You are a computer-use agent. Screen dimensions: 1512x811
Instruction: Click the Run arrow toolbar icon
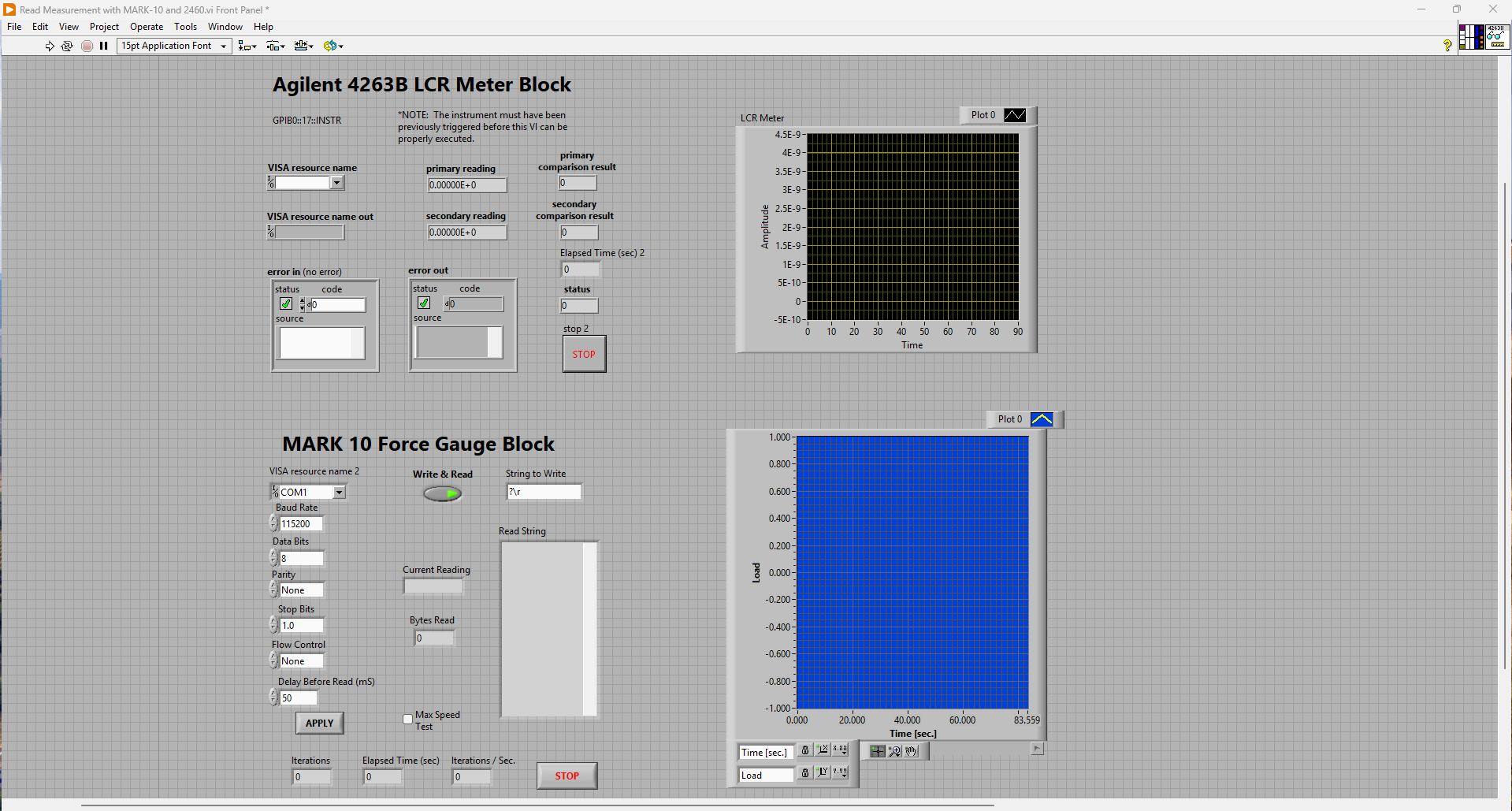tap(50, 46)
